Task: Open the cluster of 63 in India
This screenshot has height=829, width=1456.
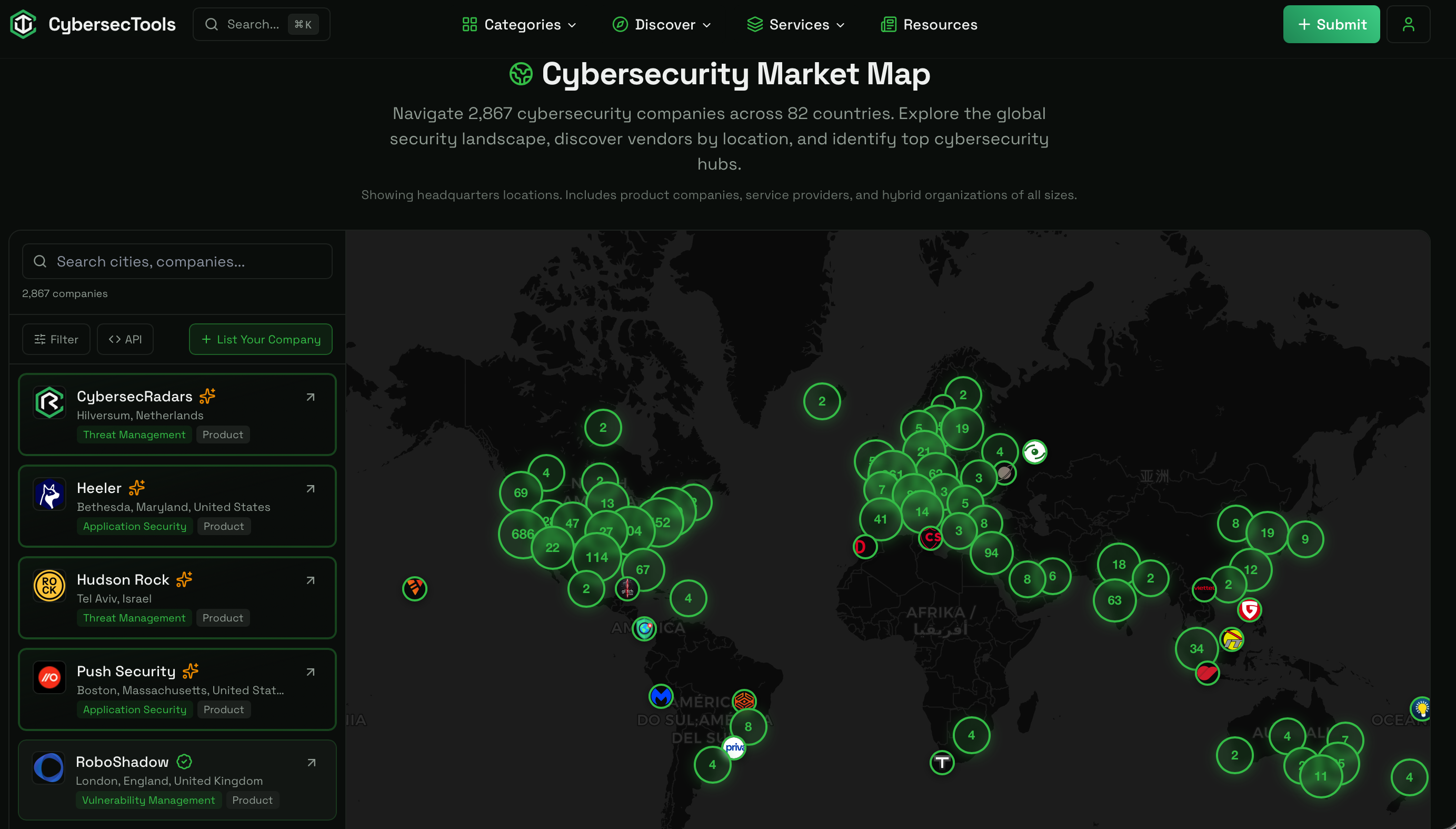Action: coord(1114,600)
